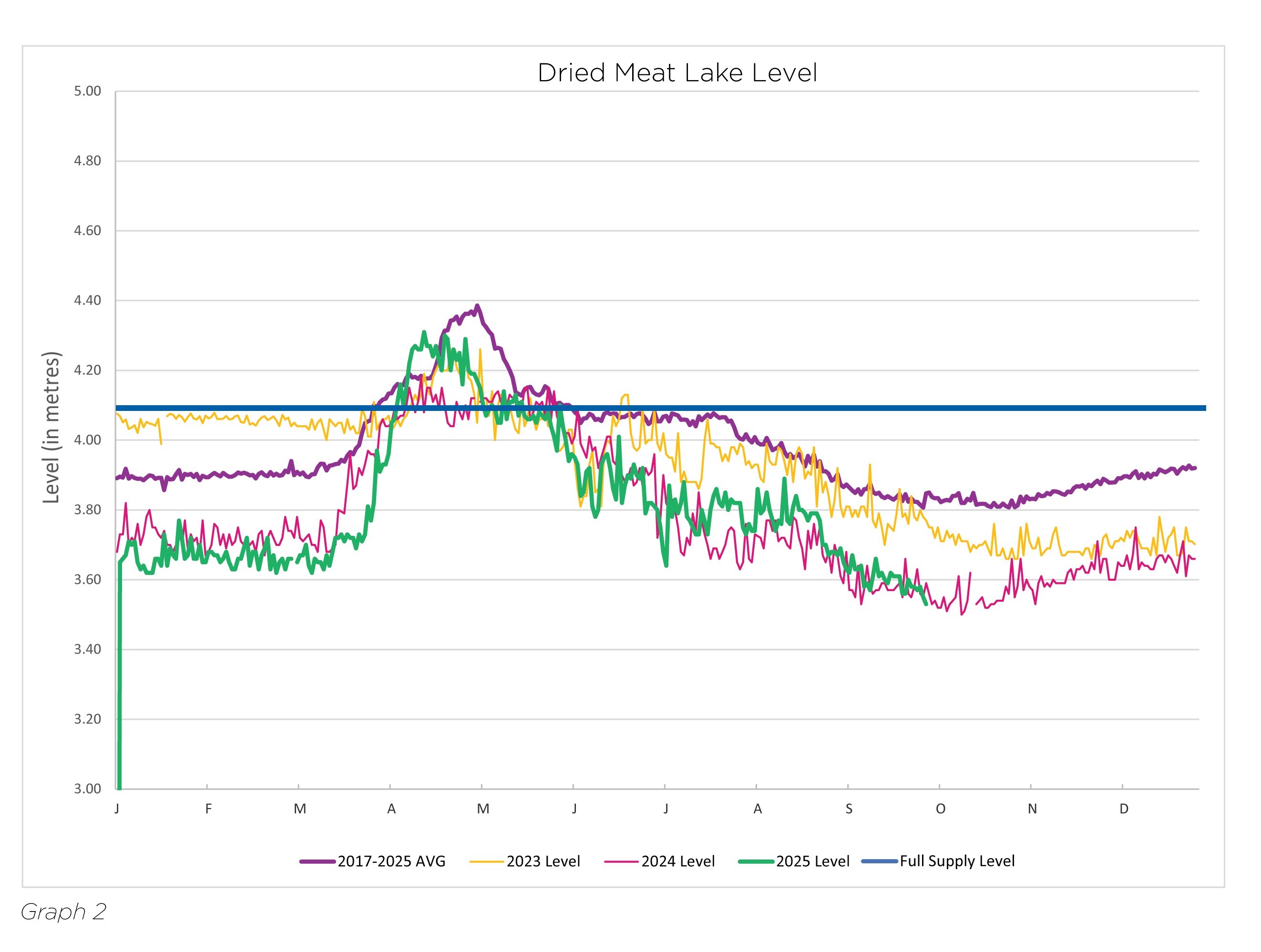This screenshot has height=952, width=1261.
Task: Click the yellow 2023 legend line swatch
Action: [x=486, y=862]
